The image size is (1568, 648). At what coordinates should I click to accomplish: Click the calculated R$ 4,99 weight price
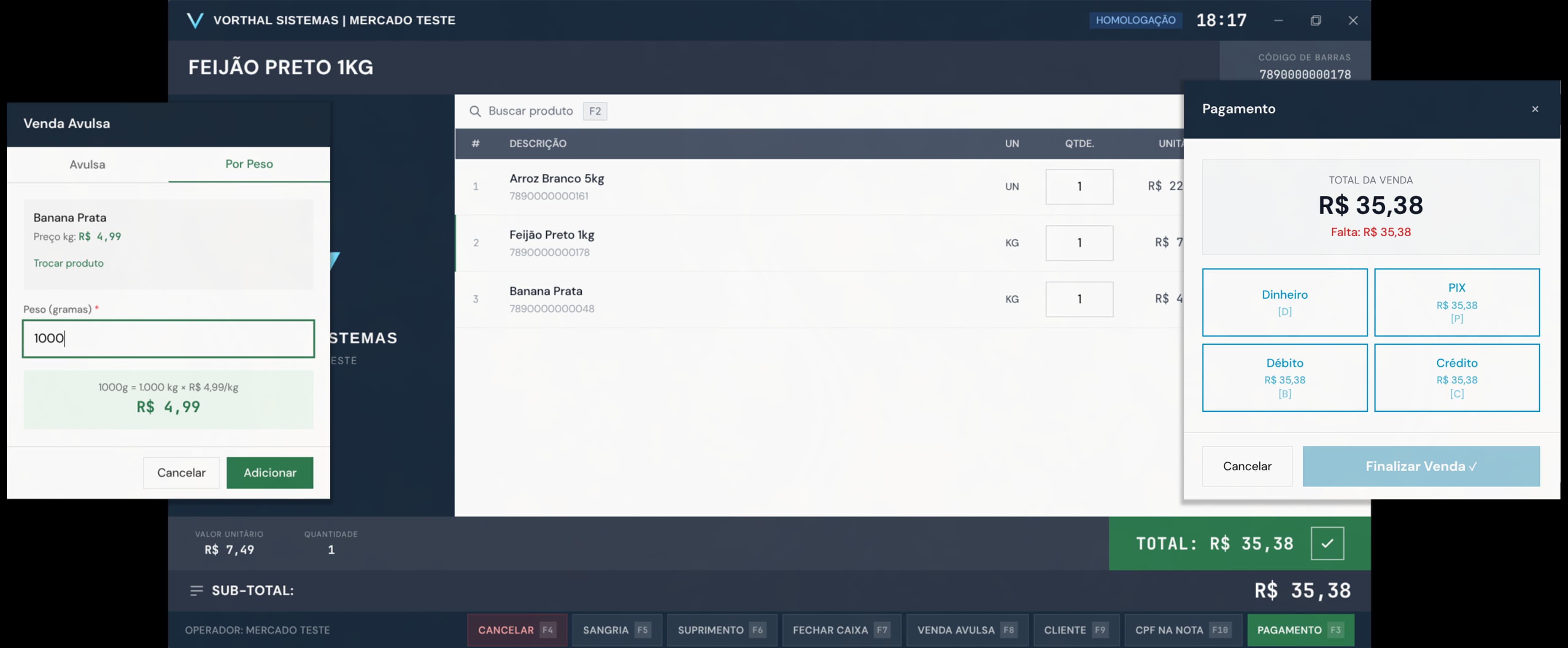[168, 407]
